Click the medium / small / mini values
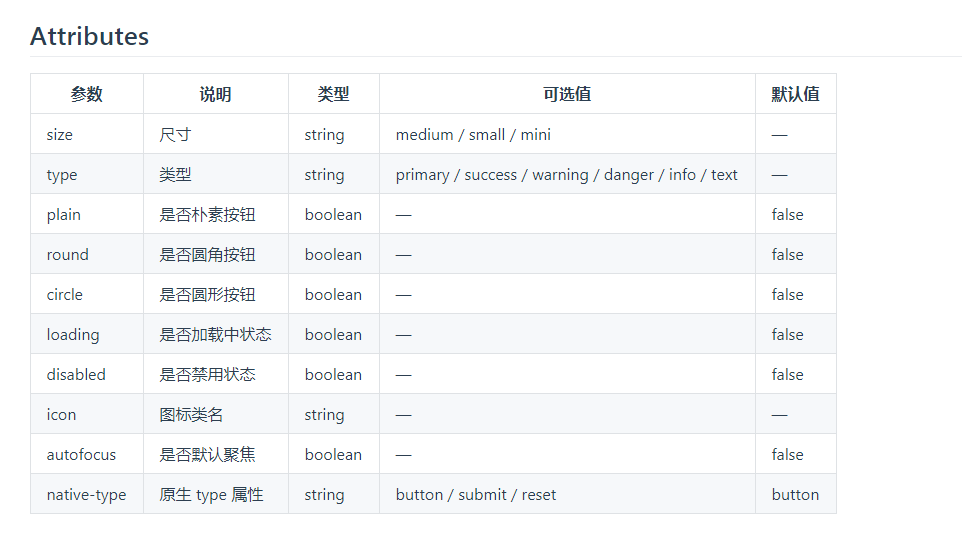 [x=473, y=134]
